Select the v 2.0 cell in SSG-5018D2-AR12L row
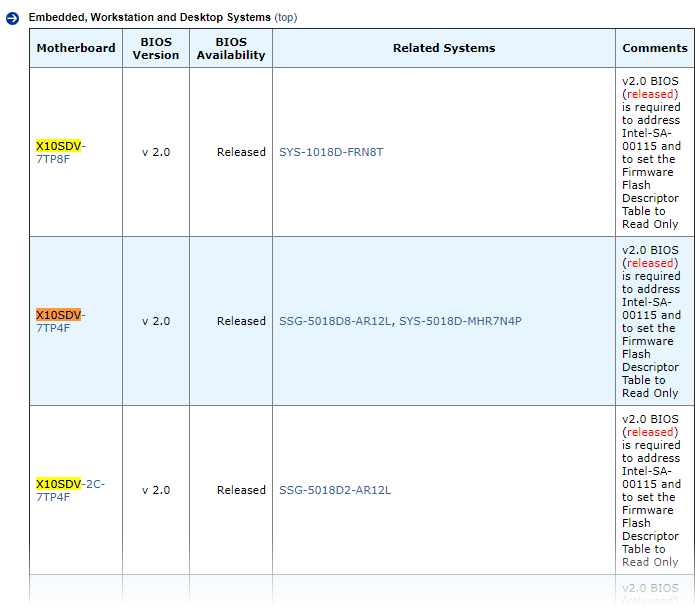Screen dimensions: 695x607 [156, 490]
